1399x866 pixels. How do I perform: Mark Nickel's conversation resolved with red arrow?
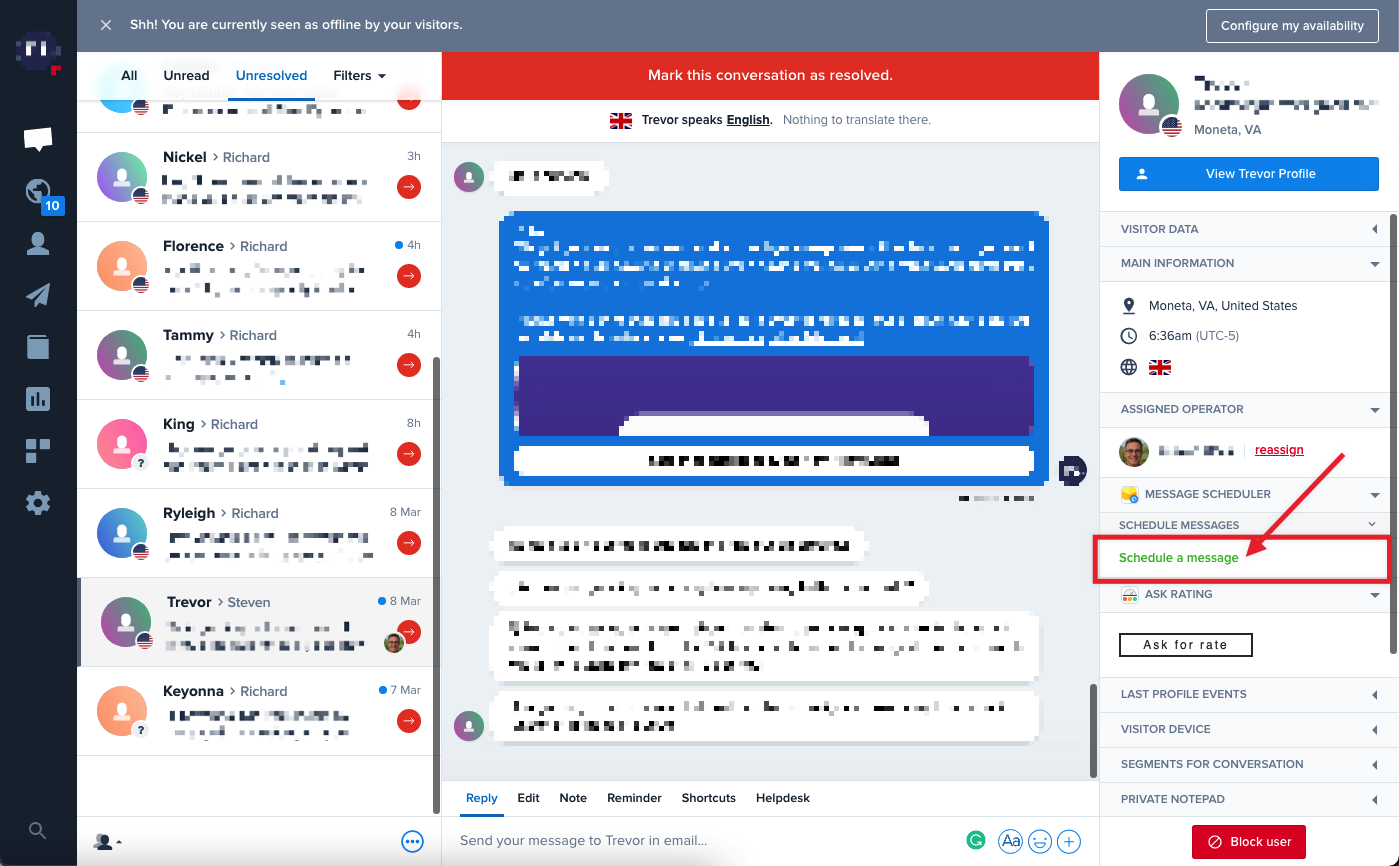pos(408,187)
